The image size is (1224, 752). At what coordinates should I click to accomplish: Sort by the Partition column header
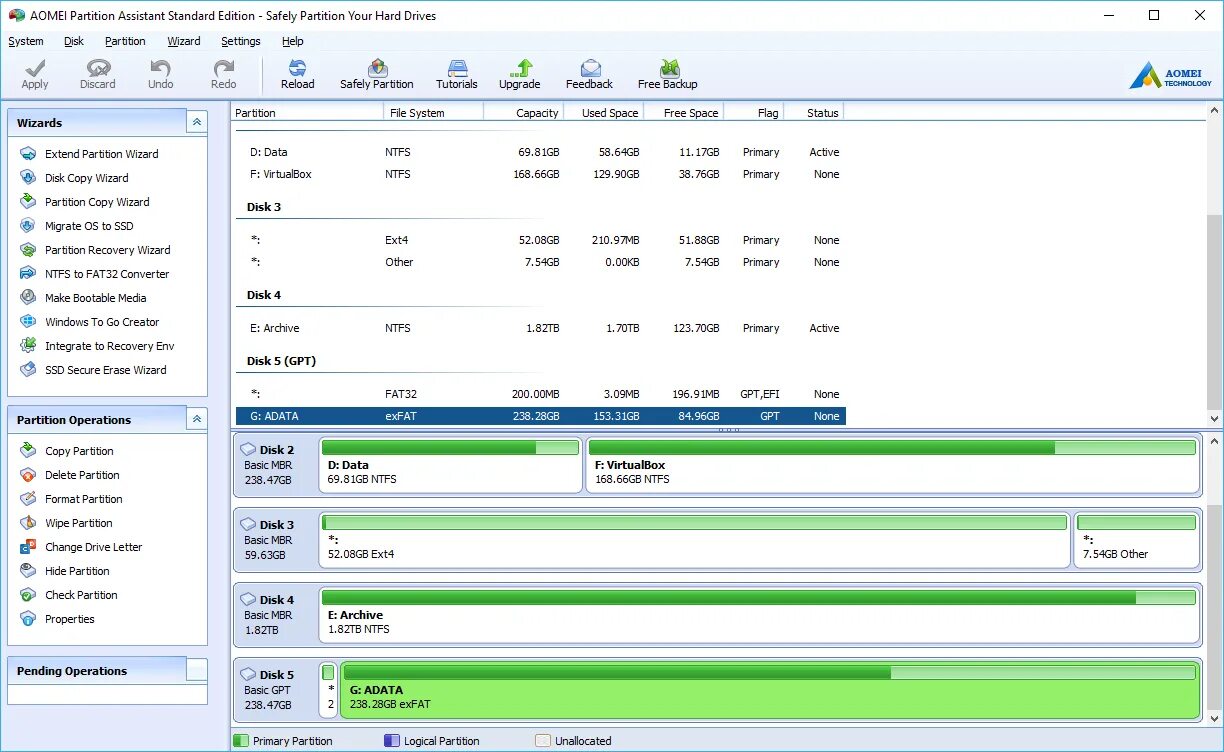point(307,113)
